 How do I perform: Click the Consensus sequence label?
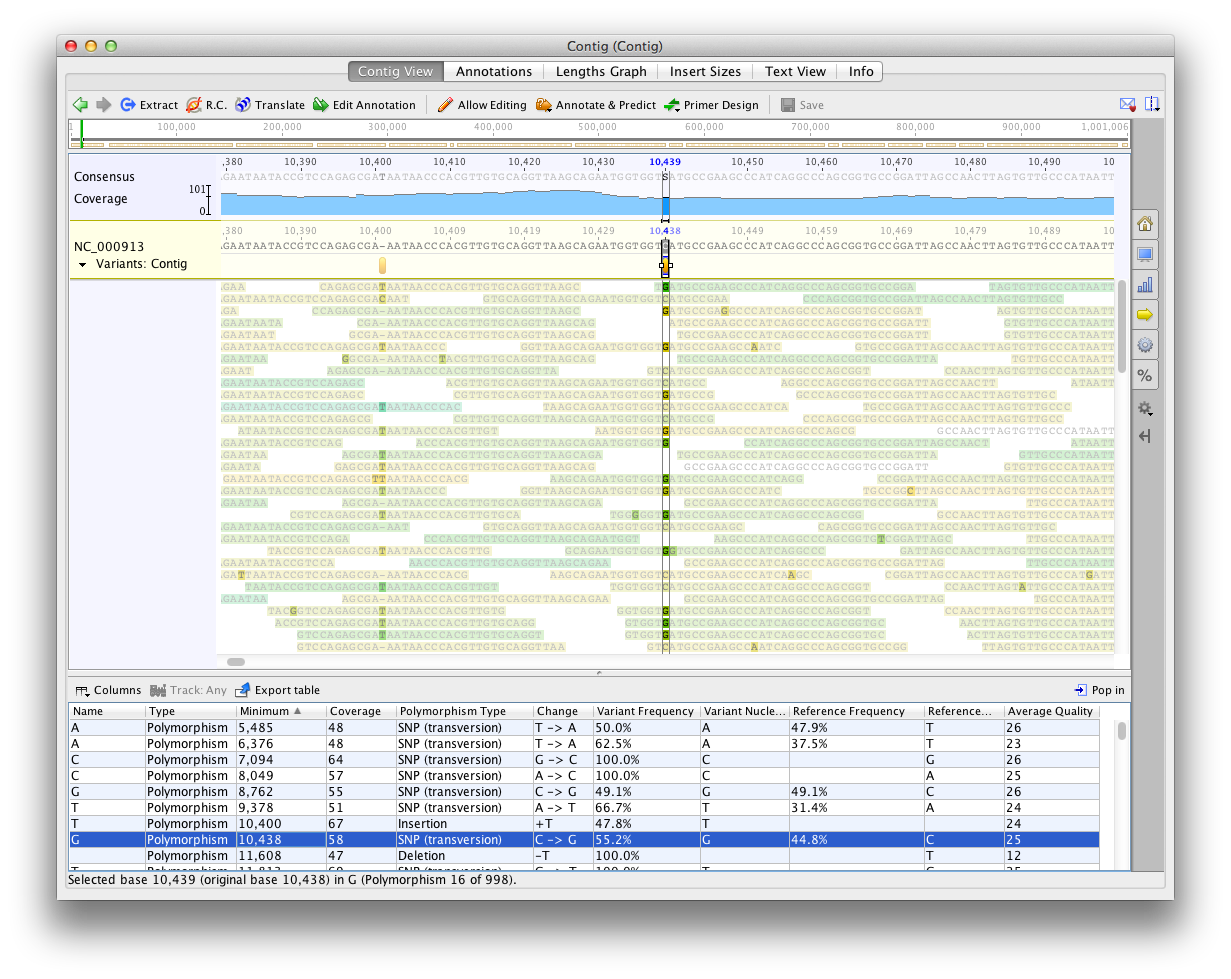pyautogui.click(x=104, y=177)
